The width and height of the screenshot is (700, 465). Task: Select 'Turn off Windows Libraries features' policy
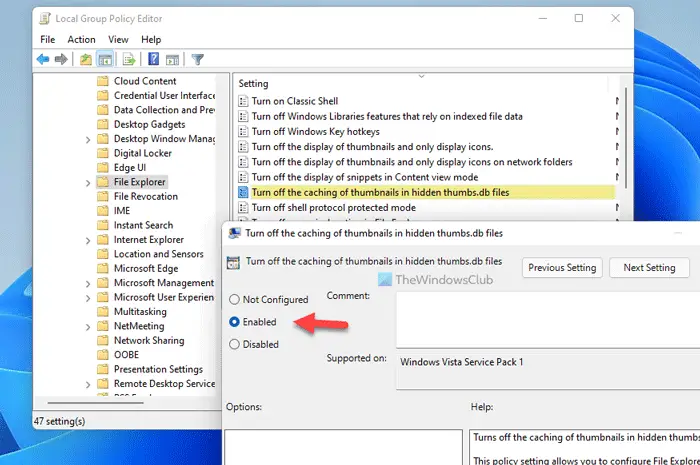(x=387, y=116)
